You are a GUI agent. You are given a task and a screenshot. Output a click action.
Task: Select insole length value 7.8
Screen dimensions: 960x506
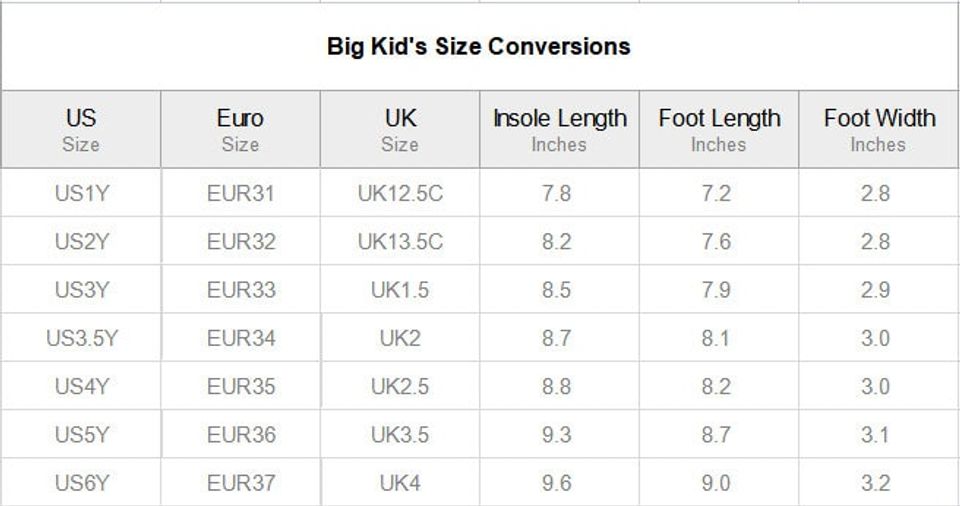pos(556,194)
